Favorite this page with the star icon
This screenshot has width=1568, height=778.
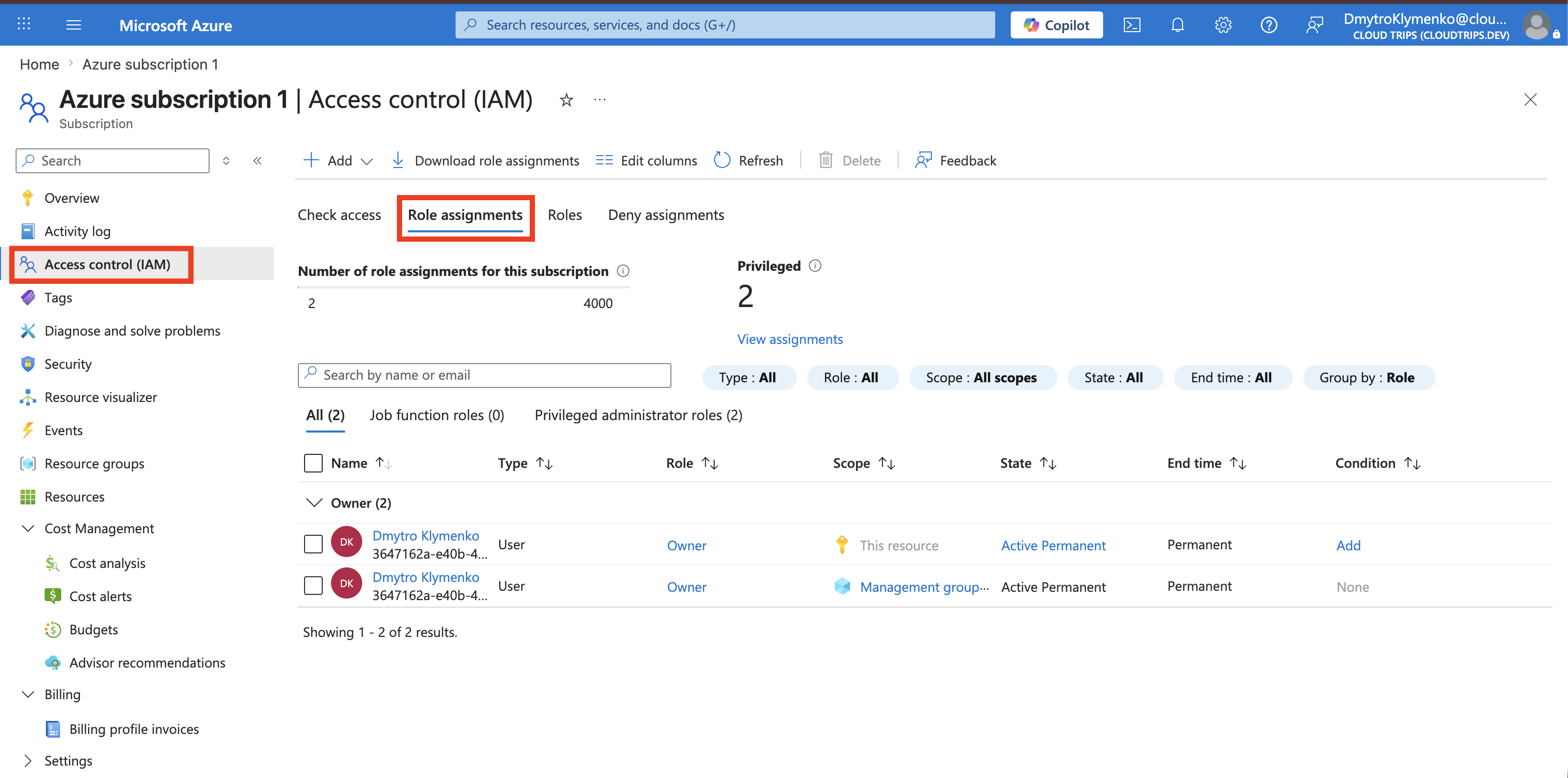coord(566,100)
